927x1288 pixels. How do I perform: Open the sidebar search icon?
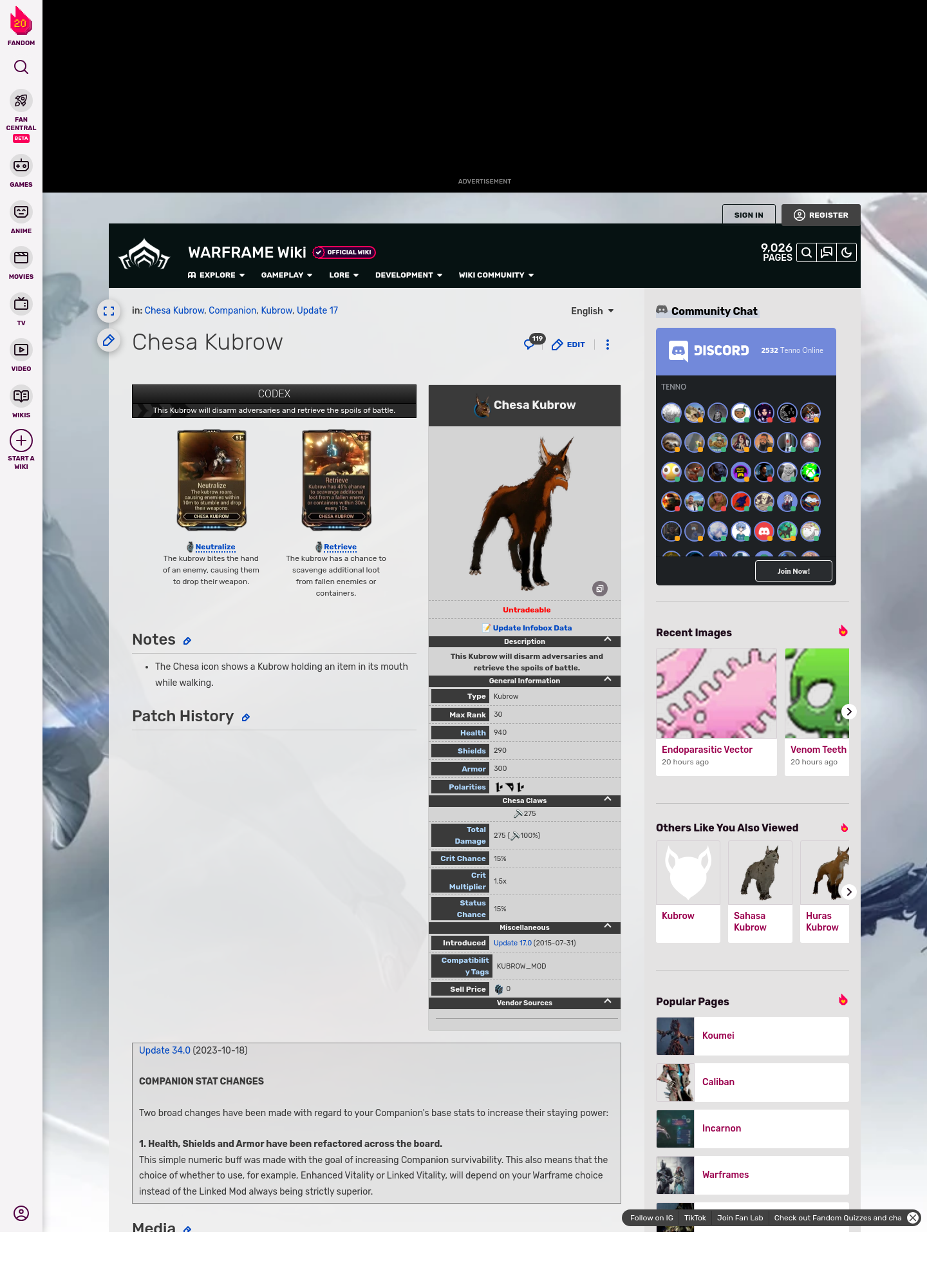[x=21, y=67]
